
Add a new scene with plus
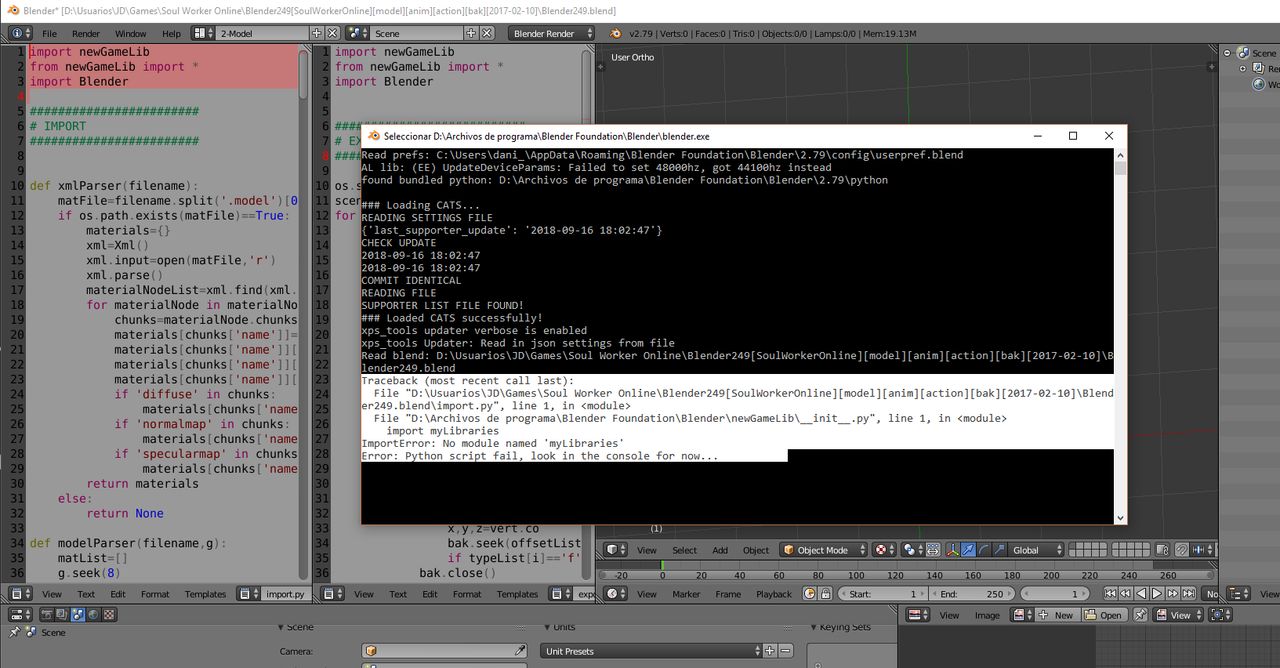pyautogui.click(x=470, y=33)
